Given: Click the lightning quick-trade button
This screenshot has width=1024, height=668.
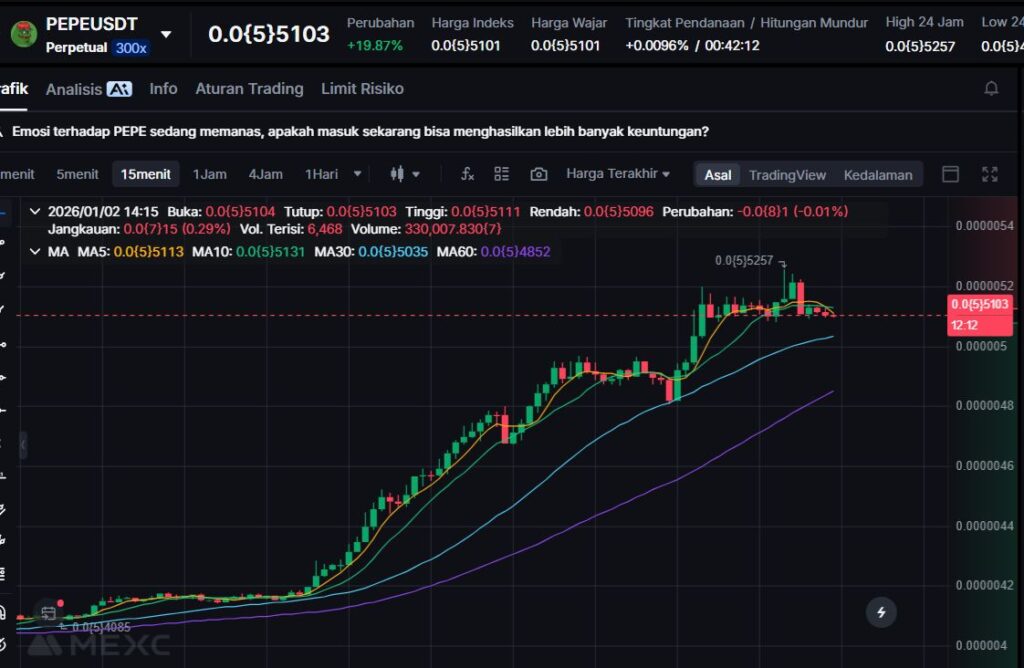Looking at the screenshot, I should pos(881,612).
